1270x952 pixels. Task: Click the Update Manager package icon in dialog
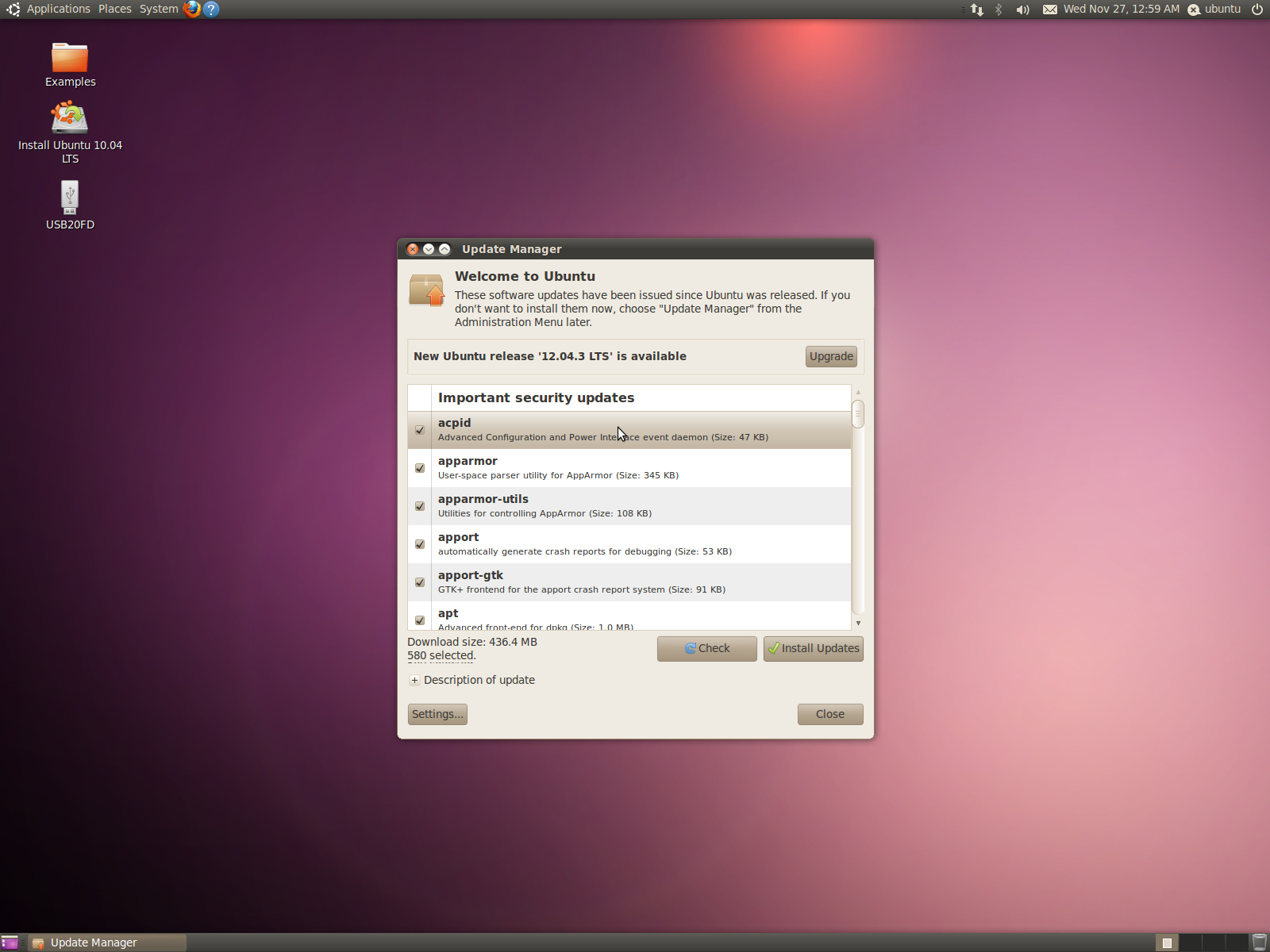[427, 290]
